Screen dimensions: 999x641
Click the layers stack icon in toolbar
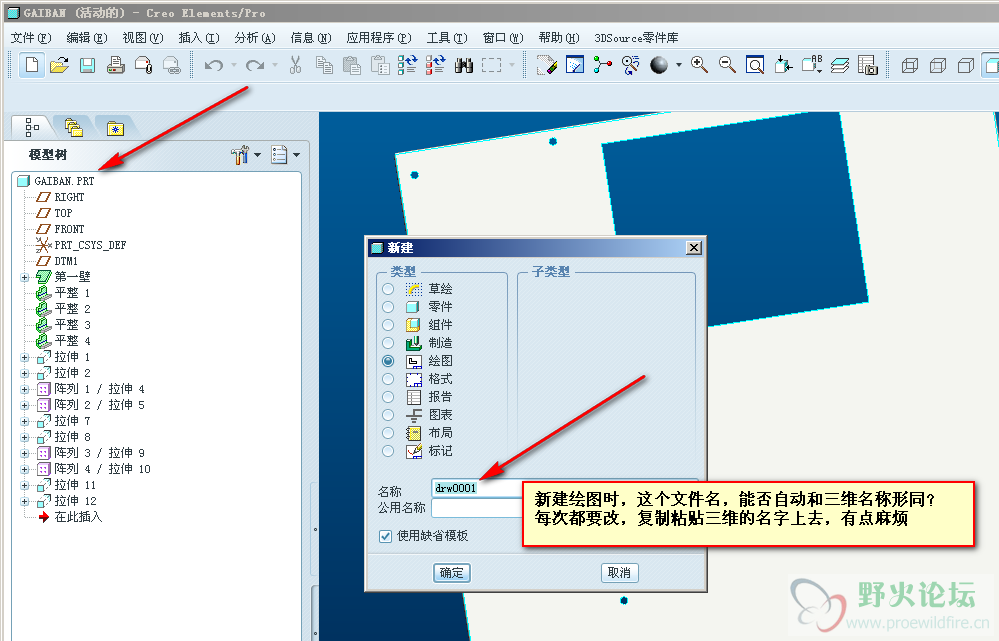click(x=840, y=65)
